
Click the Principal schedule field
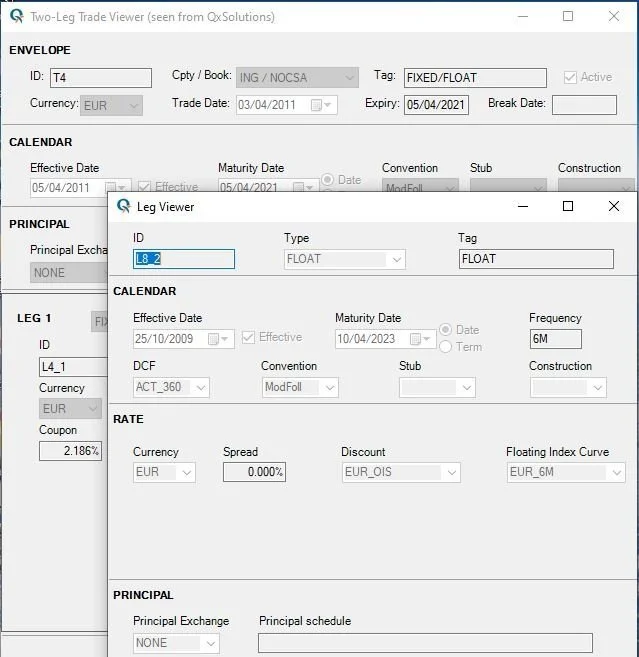click(x=425, y=643)
